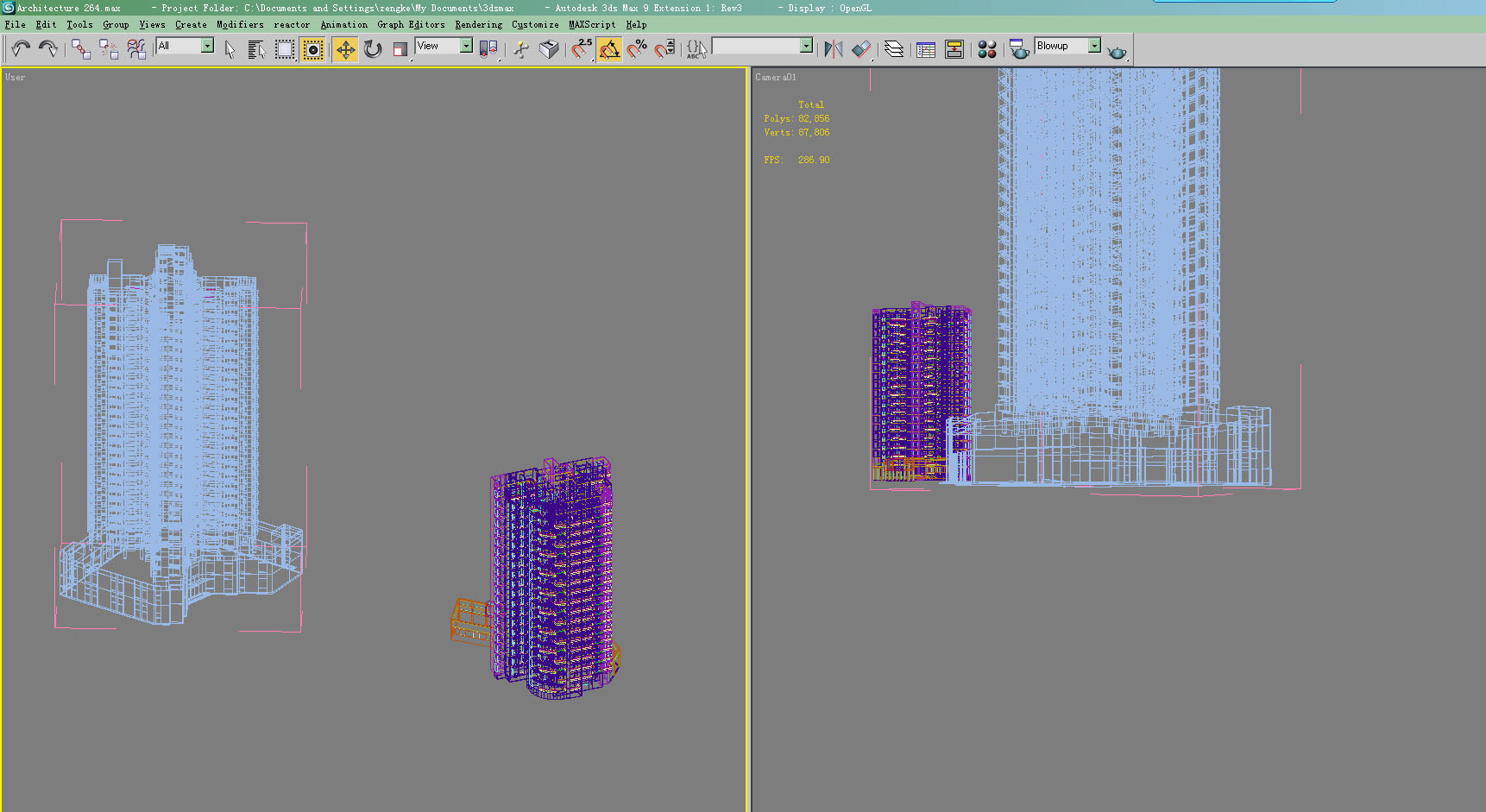Select the Select and Move tool

point(345,49)
